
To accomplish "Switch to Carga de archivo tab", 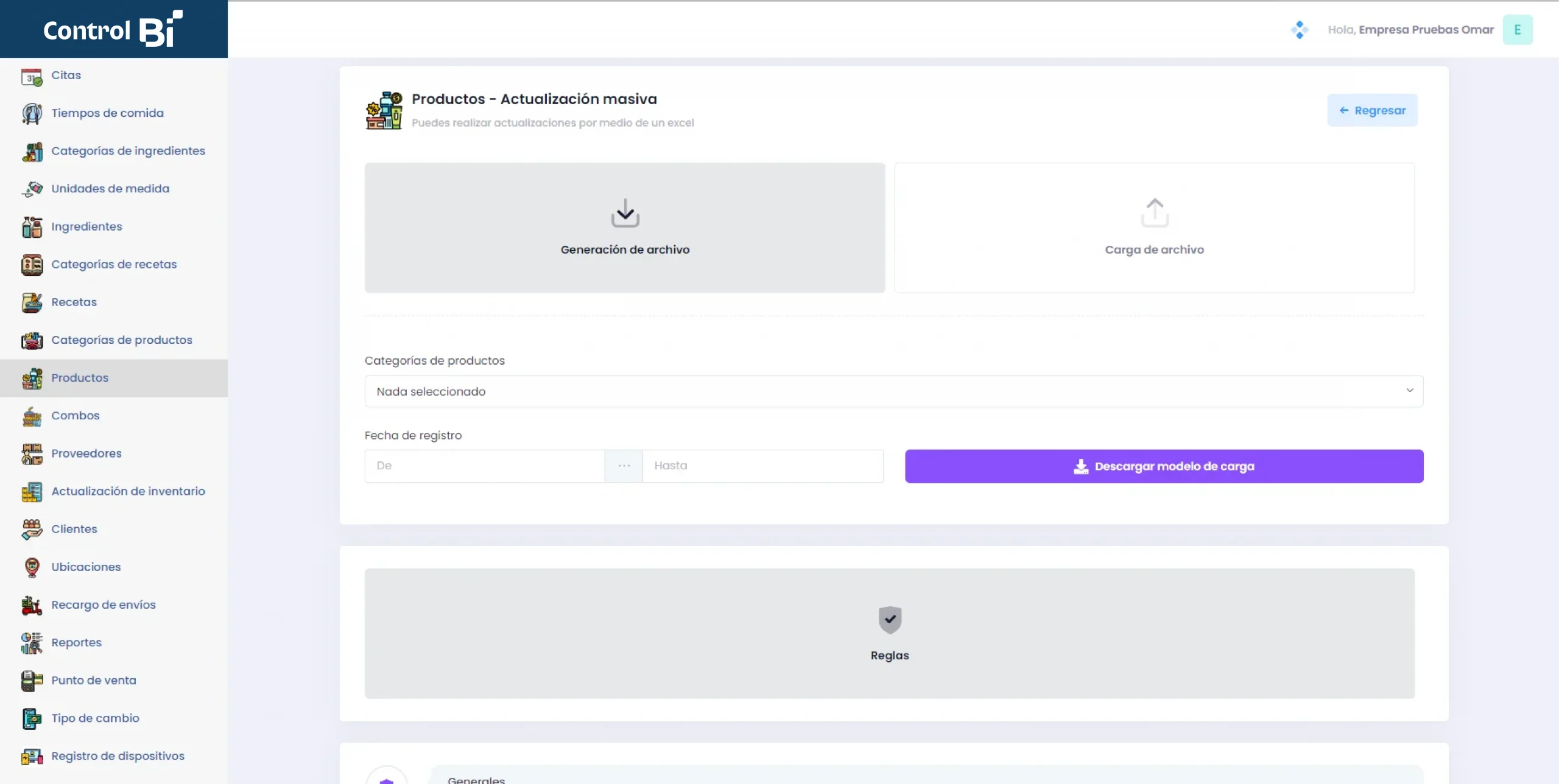I will 1154,228.
